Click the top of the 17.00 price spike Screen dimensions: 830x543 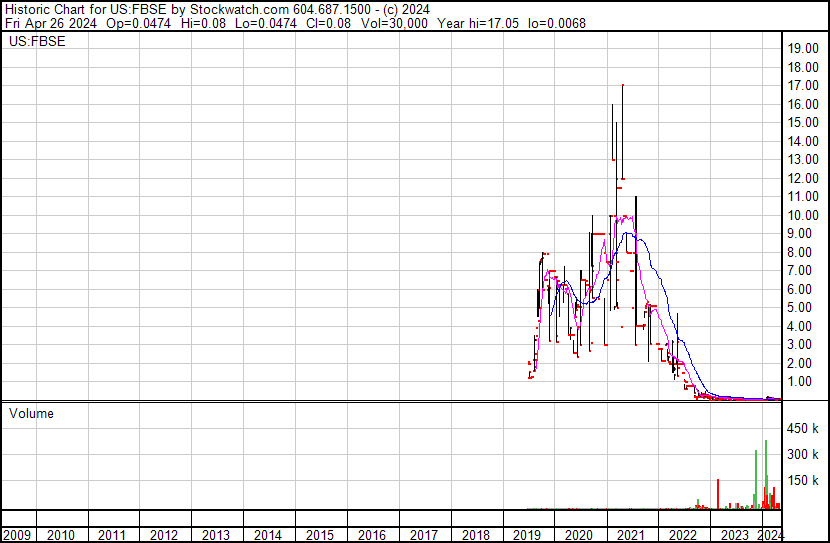[x=623, y=86]
